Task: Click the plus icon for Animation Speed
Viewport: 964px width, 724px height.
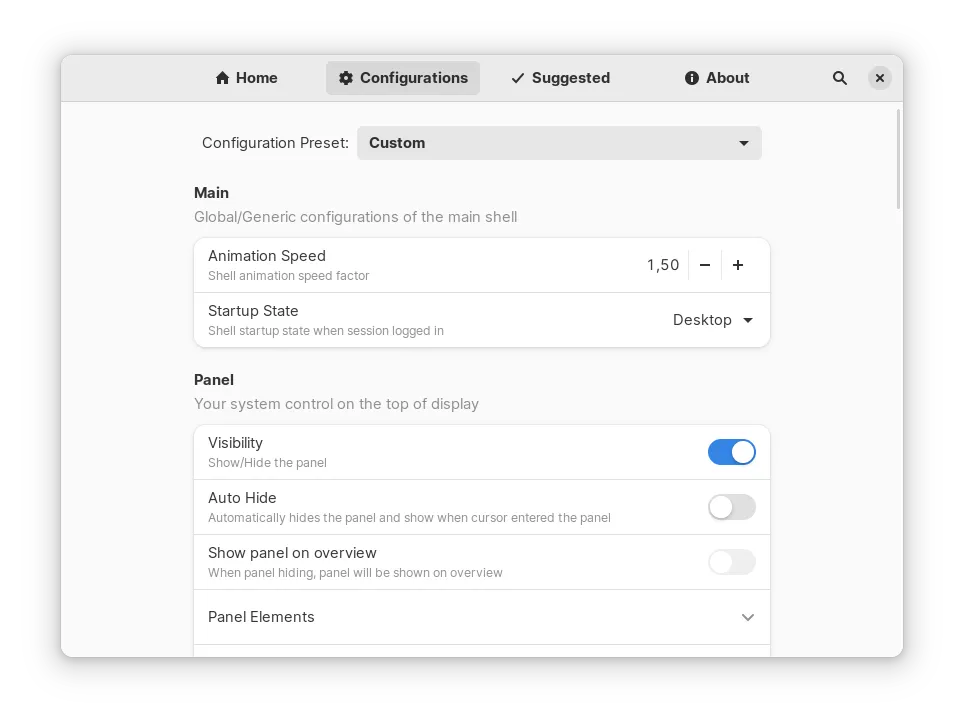Action: click(x=738, y=265)
